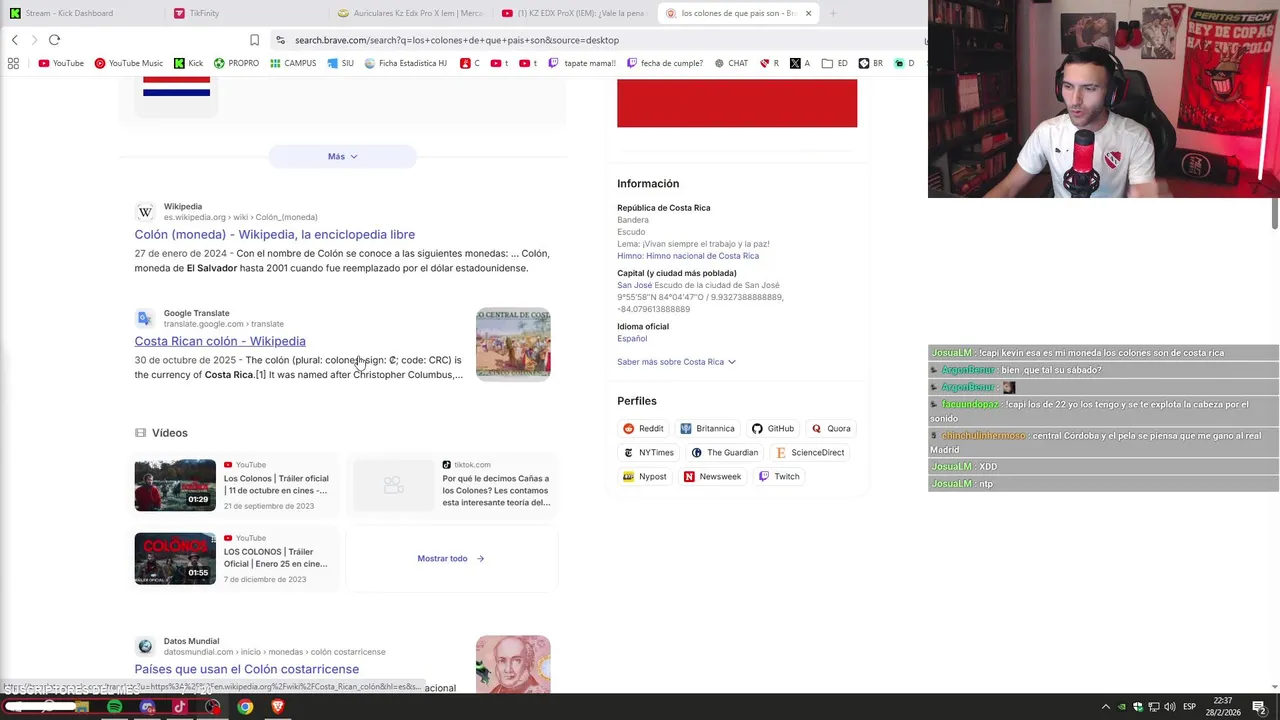This screenshot has width=1280, height=720.
Task: Open a new browser tab
Action: click(833, 13)
